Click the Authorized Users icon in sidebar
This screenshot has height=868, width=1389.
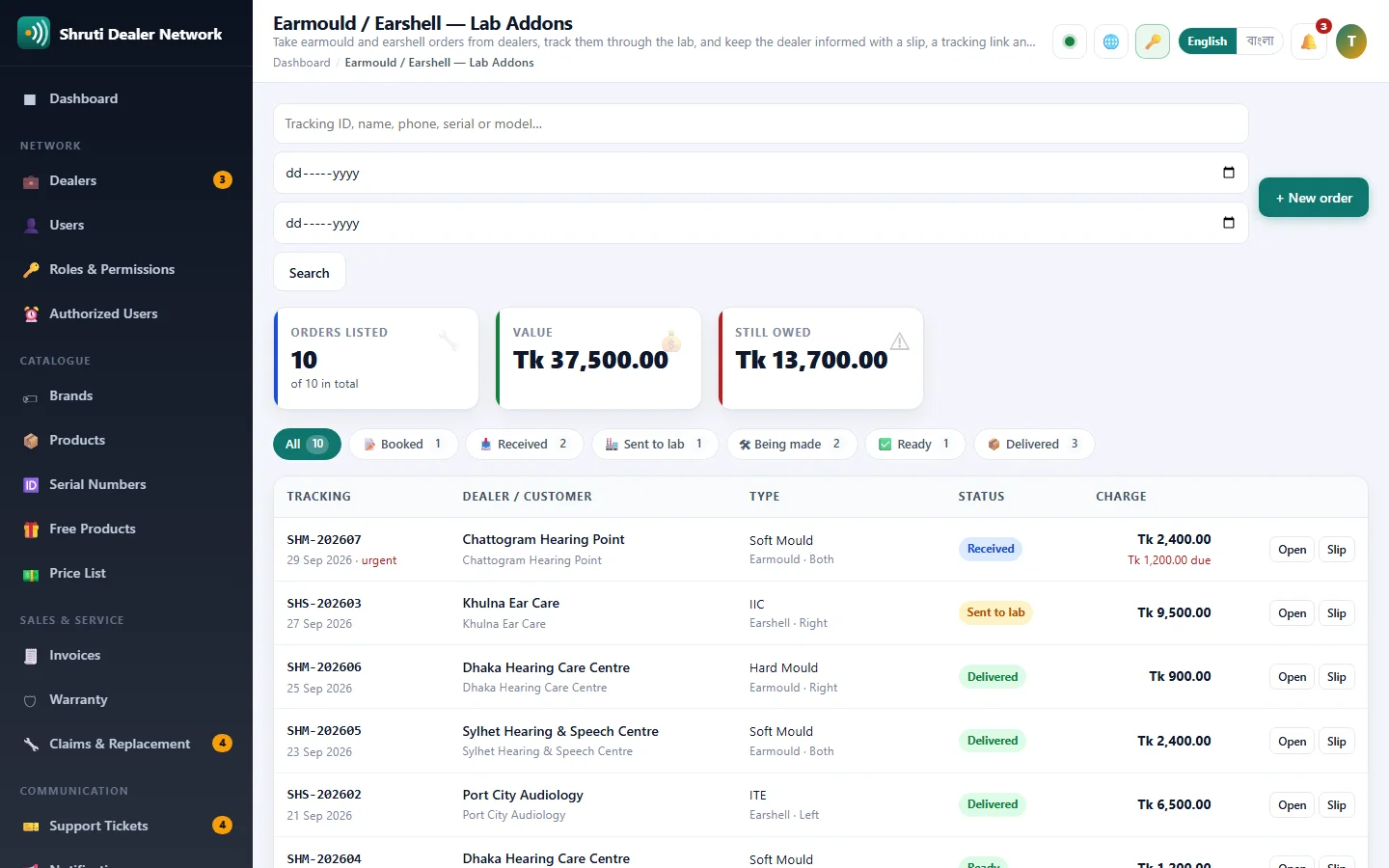(31, 314)
